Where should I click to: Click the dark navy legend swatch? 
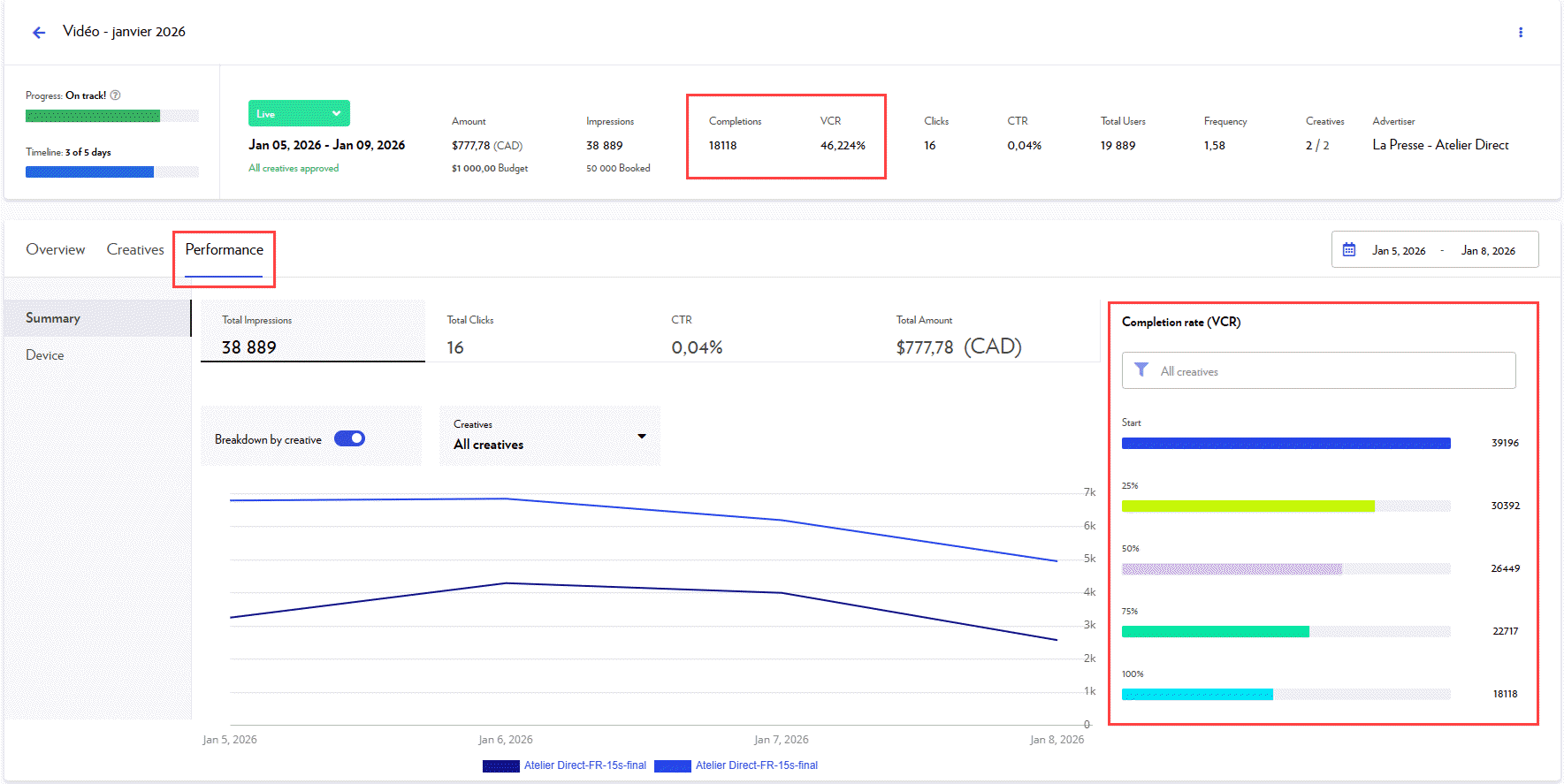(x=500, y=766)
